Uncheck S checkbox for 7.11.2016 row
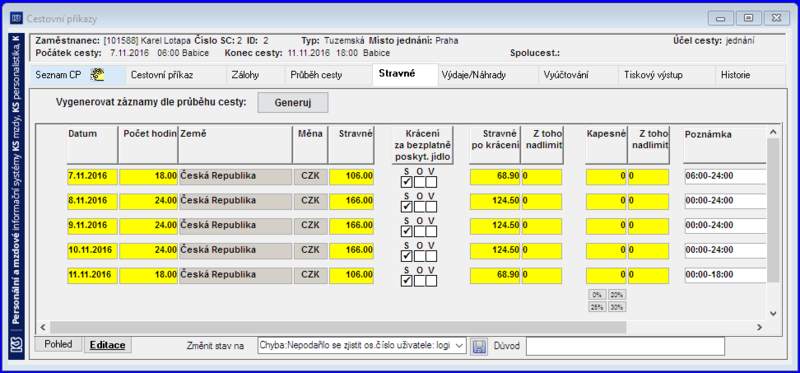 point(407,182)
